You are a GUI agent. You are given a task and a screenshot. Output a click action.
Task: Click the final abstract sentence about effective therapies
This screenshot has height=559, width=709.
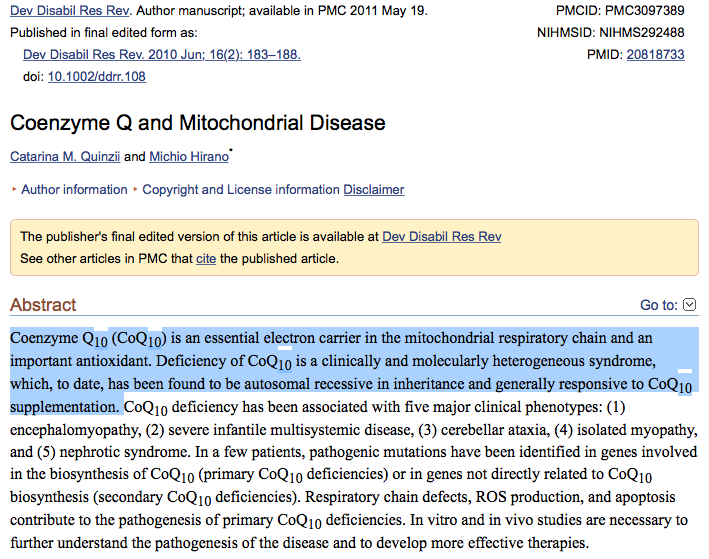(300, 543)
